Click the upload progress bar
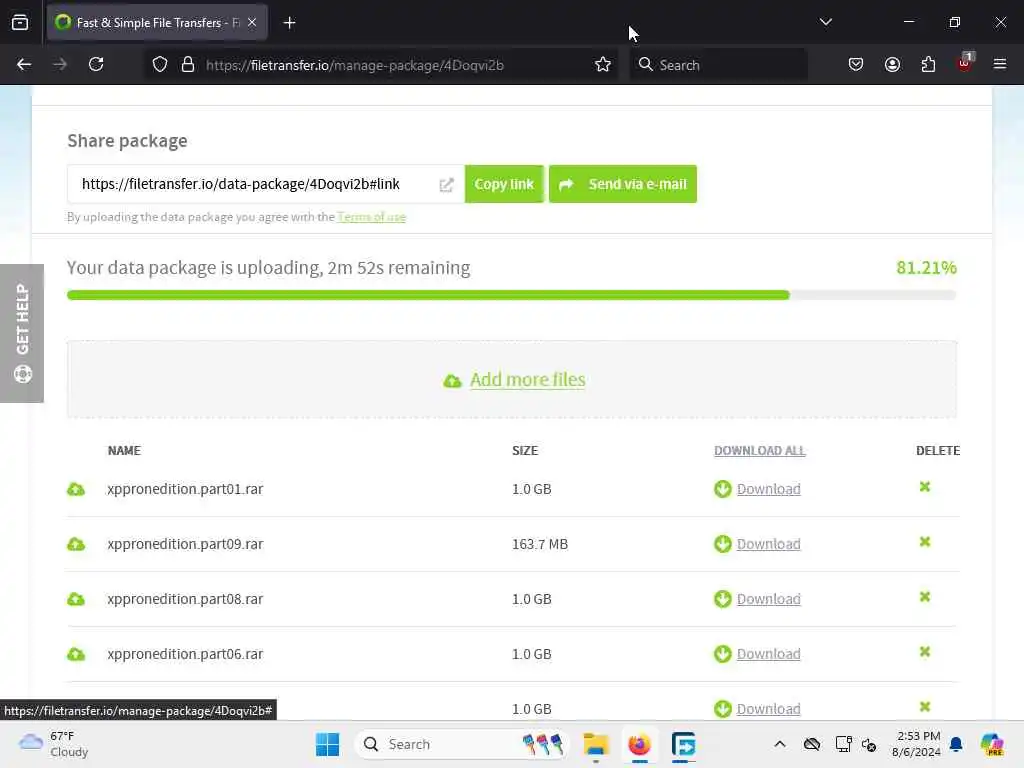The height and width of the screenshot is (768, 1024). tap(511, 295)
